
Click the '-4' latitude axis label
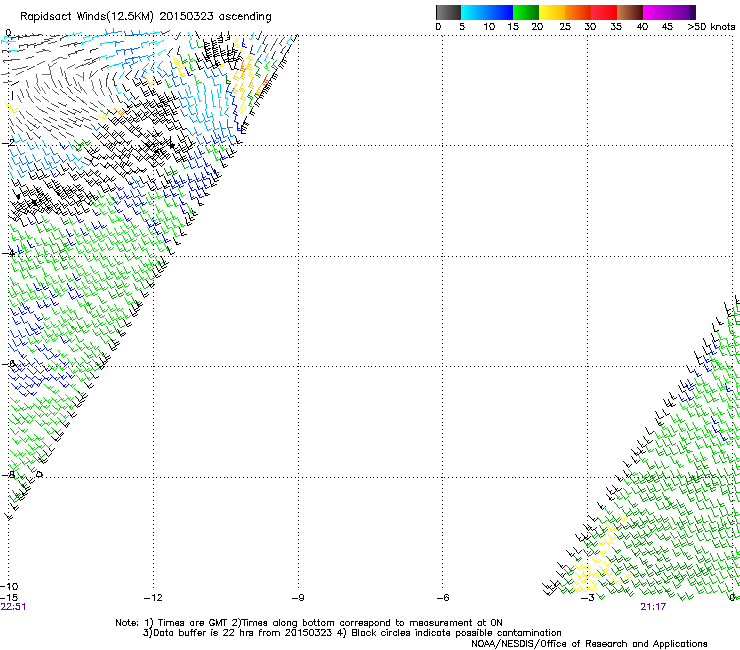(x=8, y=253)
